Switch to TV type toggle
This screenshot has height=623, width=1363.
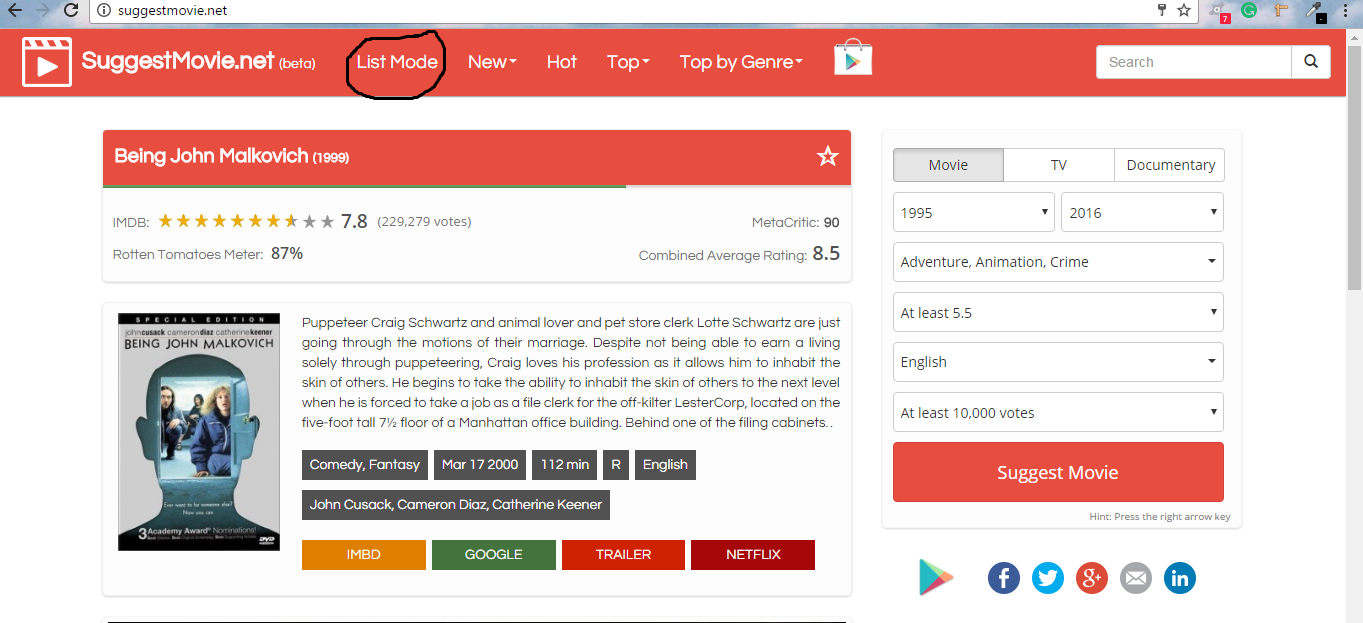[1058, 165]
